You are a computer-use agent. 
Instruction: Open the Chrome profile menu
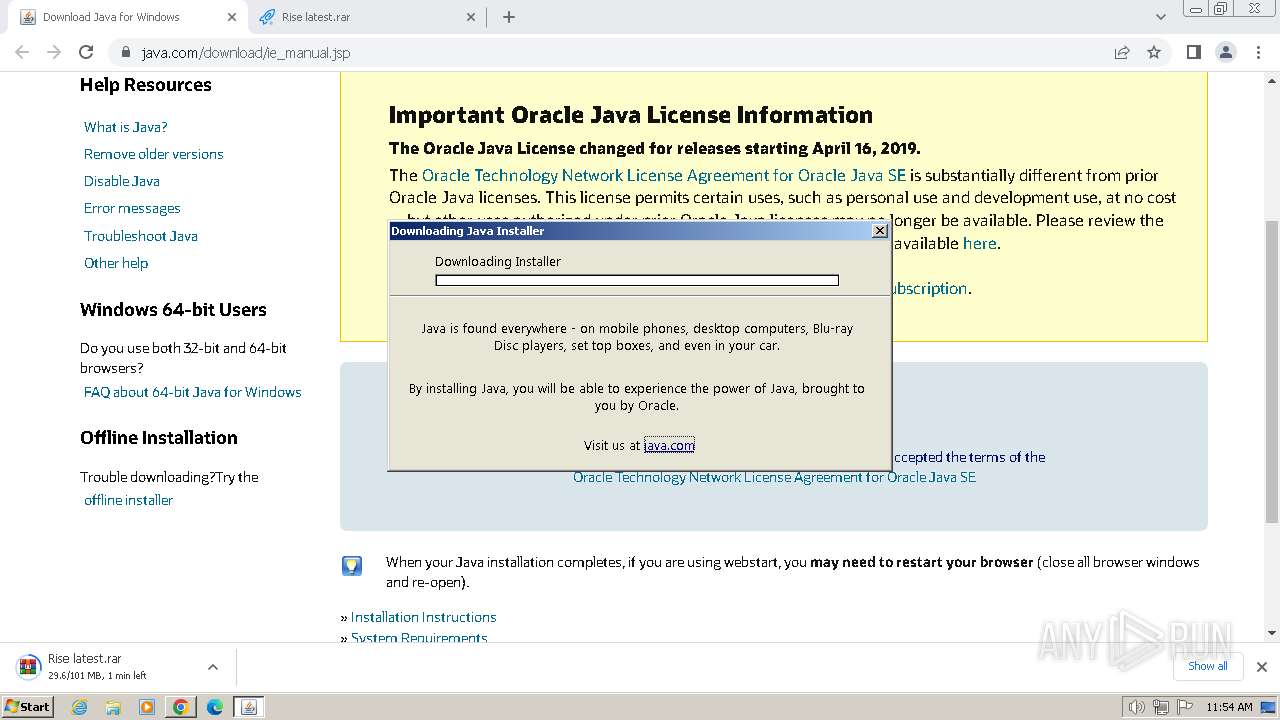coord(1226,52)
